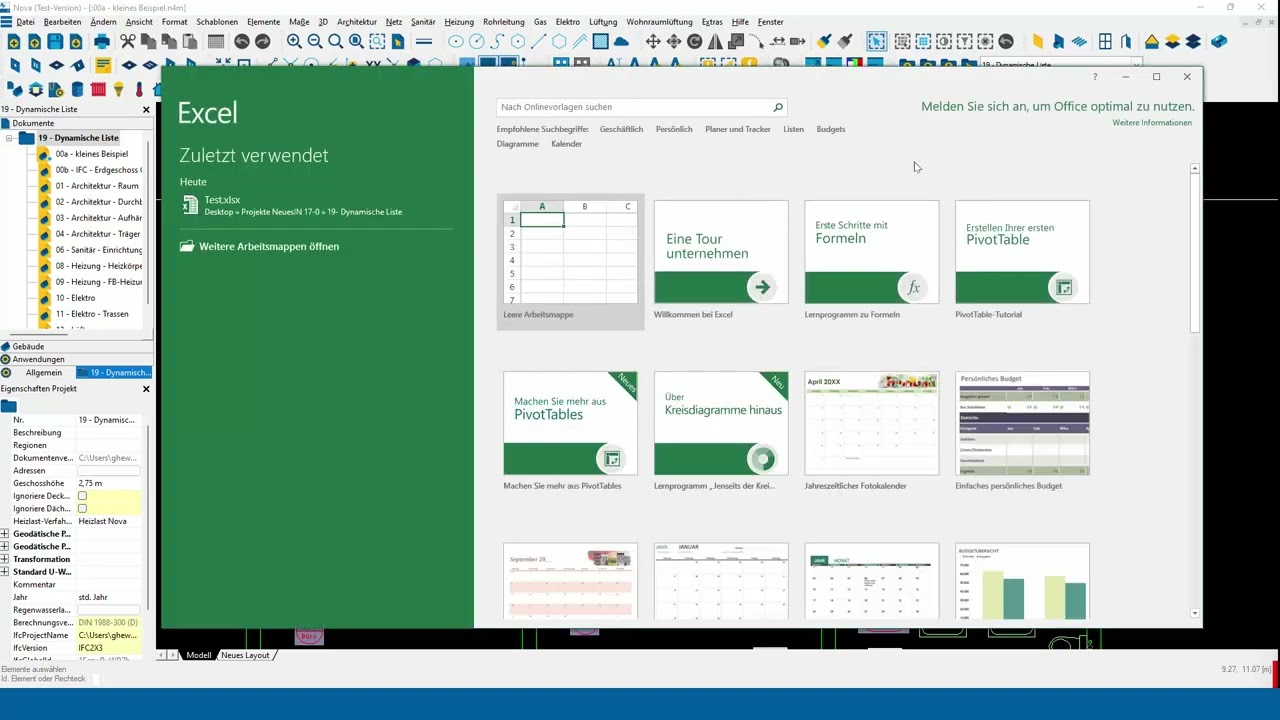Image resolution: width=1280 pixels, height=720 pixels.
Task: Select the PivotTable-Tutorial template
Action: tap(1022, 261)
